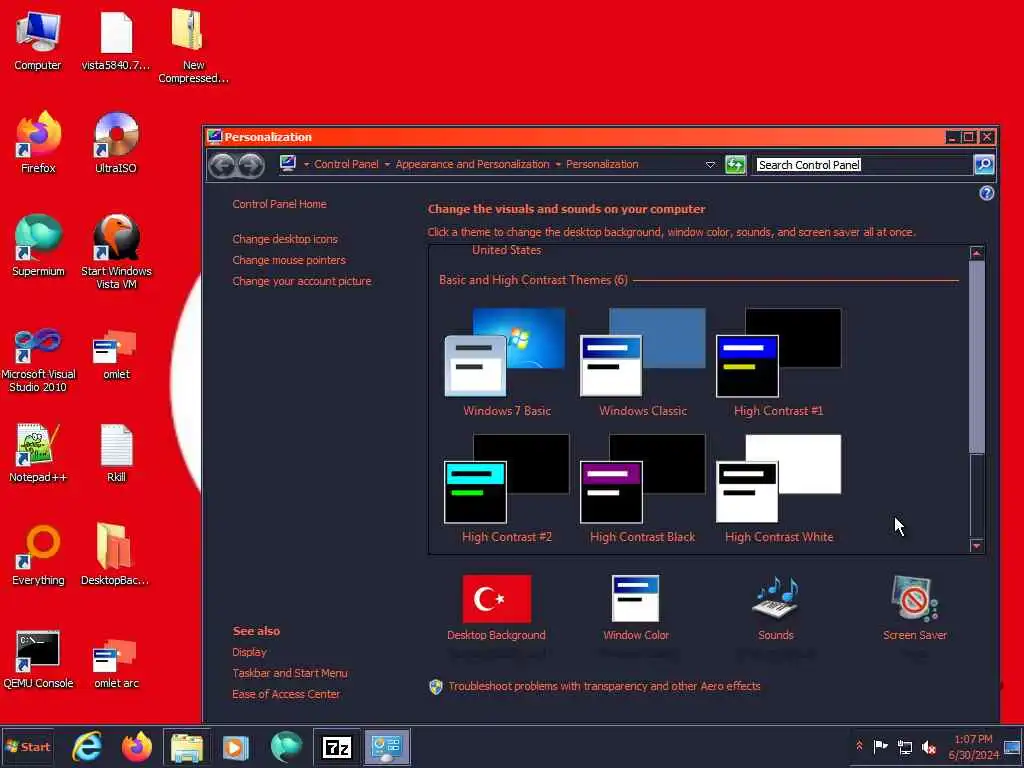Viewport: 1024px width, 768px height.
Task: Open Screen Saver settings
Action: pos(914,607)
